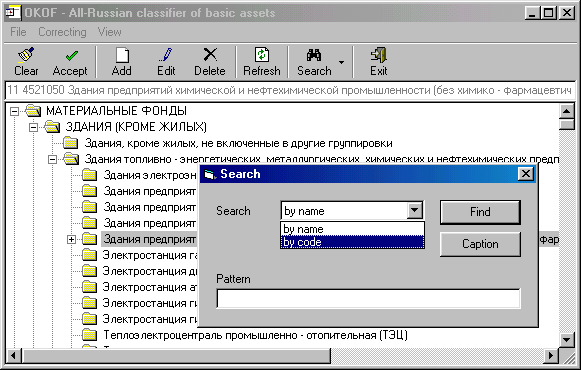Click the Accept checkmark toolbar icon
This screenshot has width=581, height=370.
click(71, 56)
